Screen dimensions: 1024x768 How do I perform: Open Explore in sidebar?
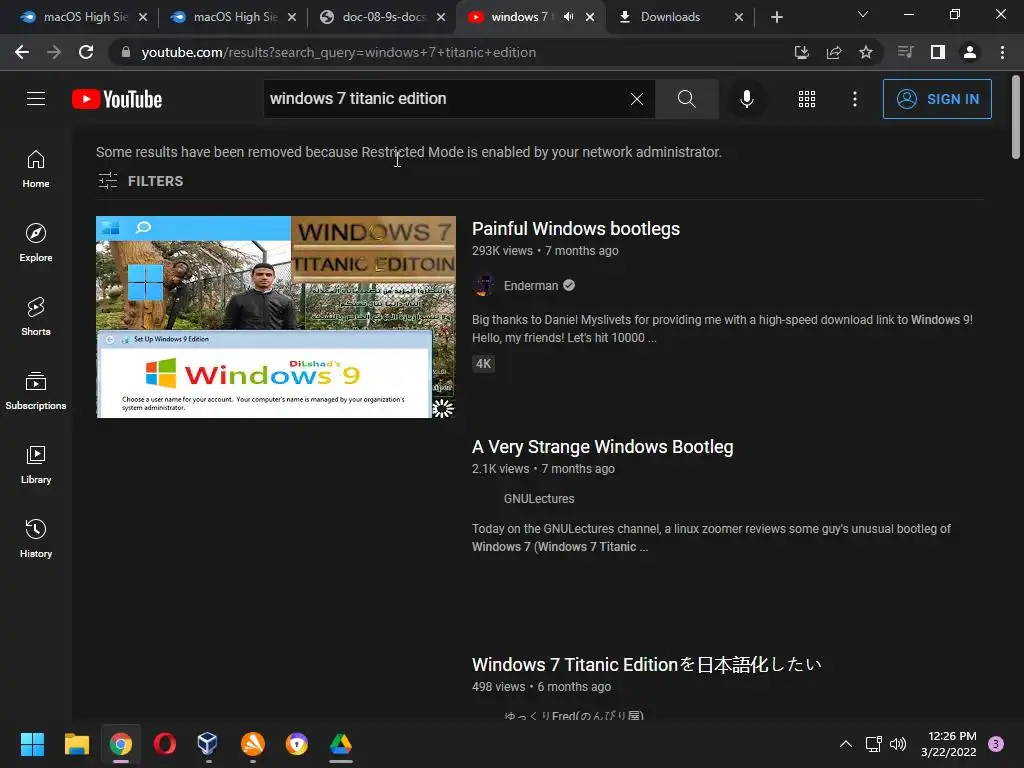(x=36, y=243)
